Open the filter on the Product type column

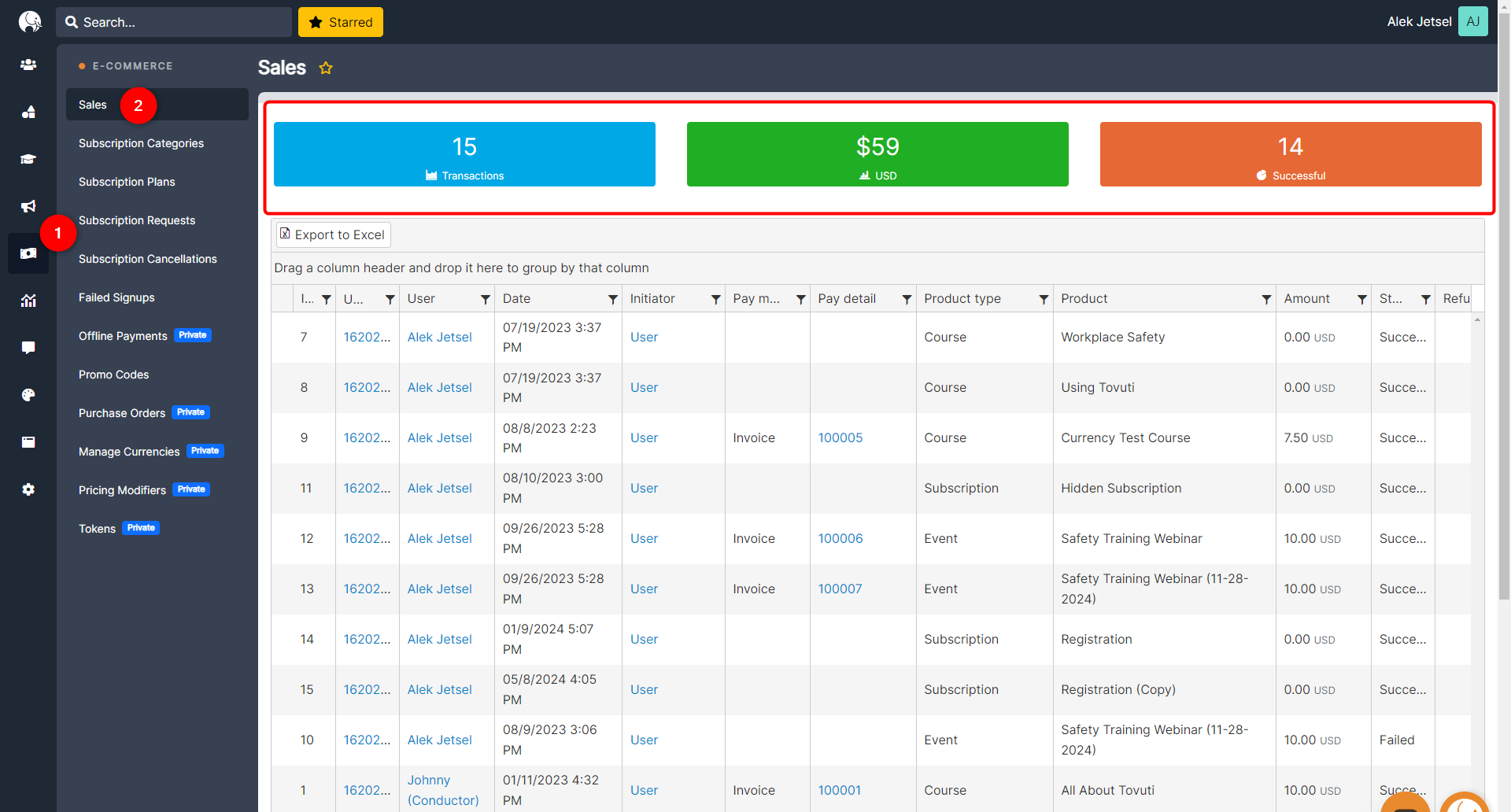click(1044, 299)
